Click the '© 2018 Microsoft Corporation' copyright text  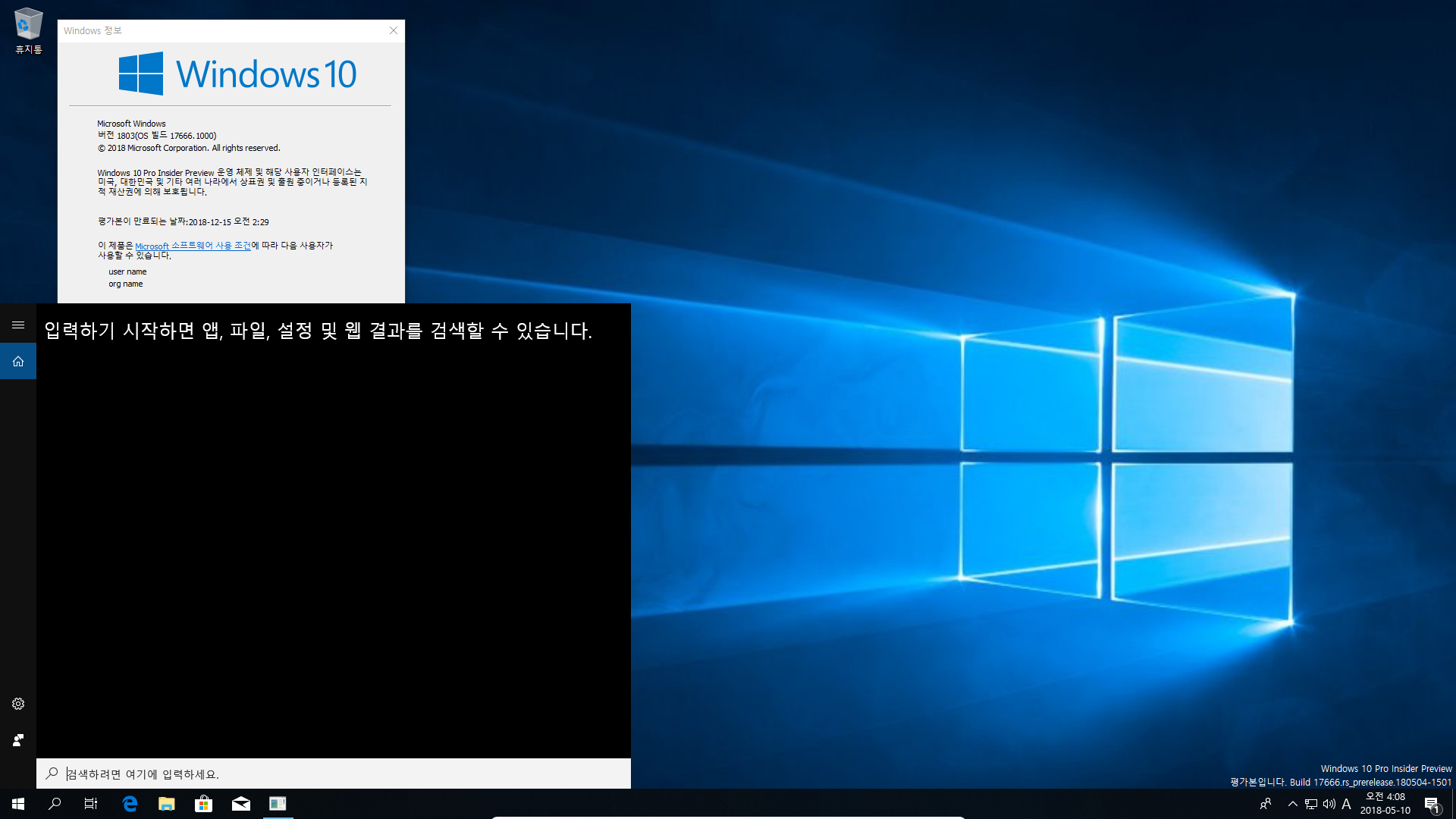pos(189,148)
